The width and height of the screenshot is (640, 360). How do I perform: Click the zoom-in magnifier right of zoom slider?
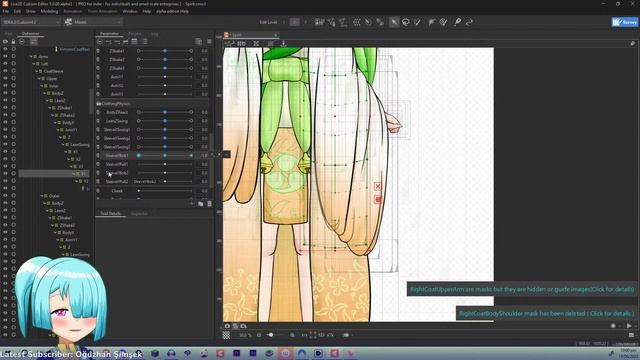pos(292,335)
